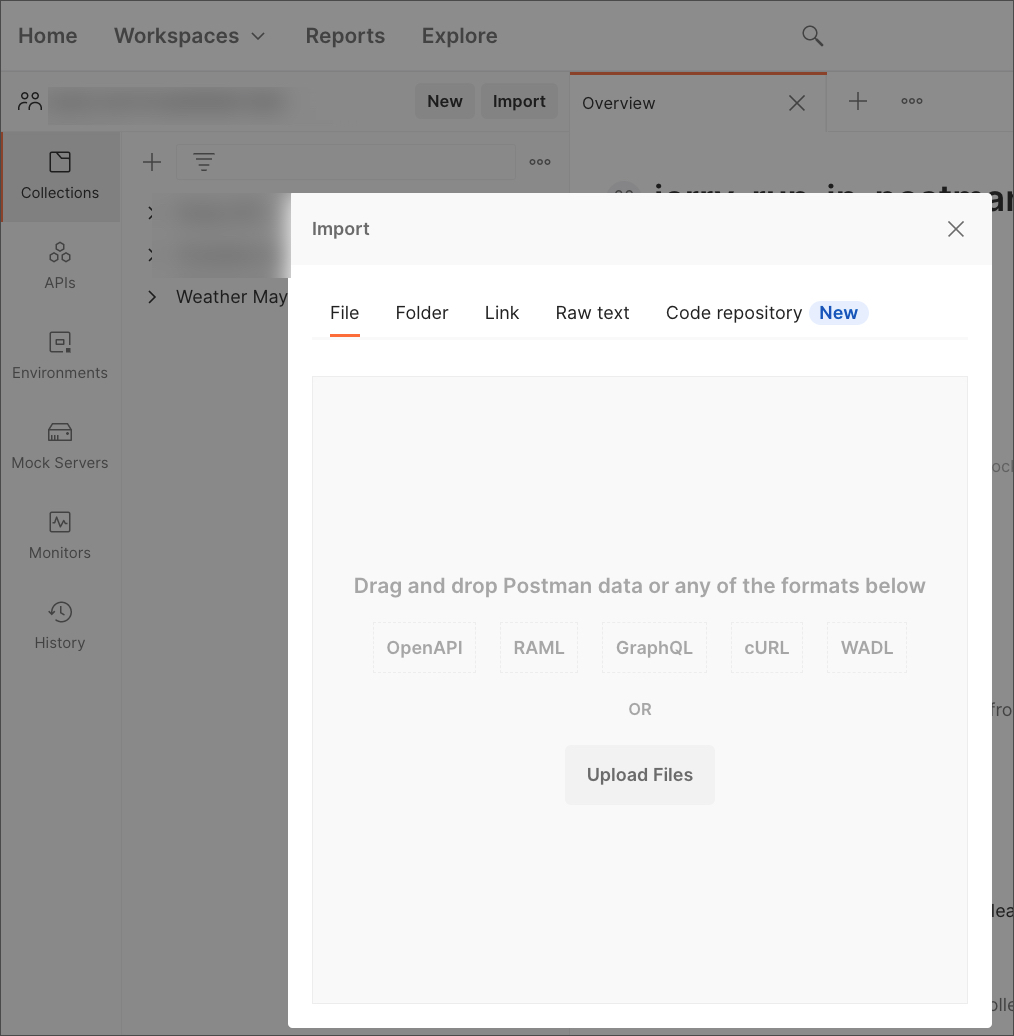Open the Mock Servers sidebar panel
Viewport: 1014px width, 1036px height.
click(x=60, y=446)
